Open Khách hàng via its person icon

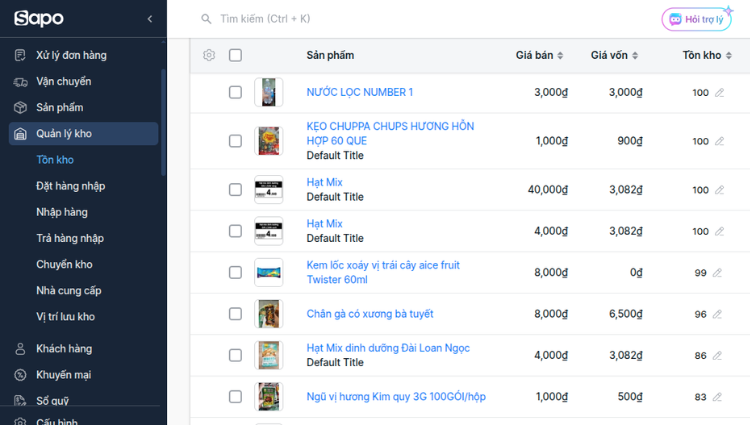point(20,349)
